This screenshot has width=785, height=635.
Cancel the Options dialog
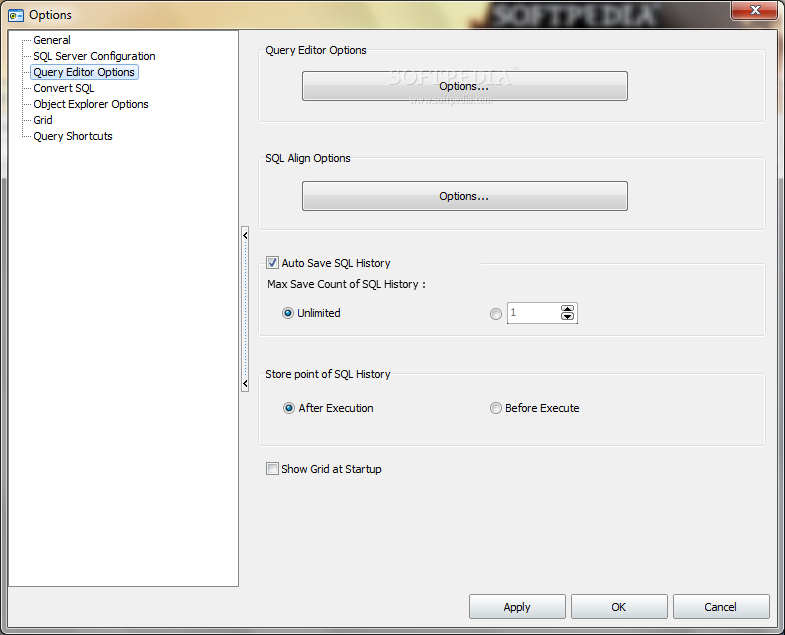pos(721,607)
